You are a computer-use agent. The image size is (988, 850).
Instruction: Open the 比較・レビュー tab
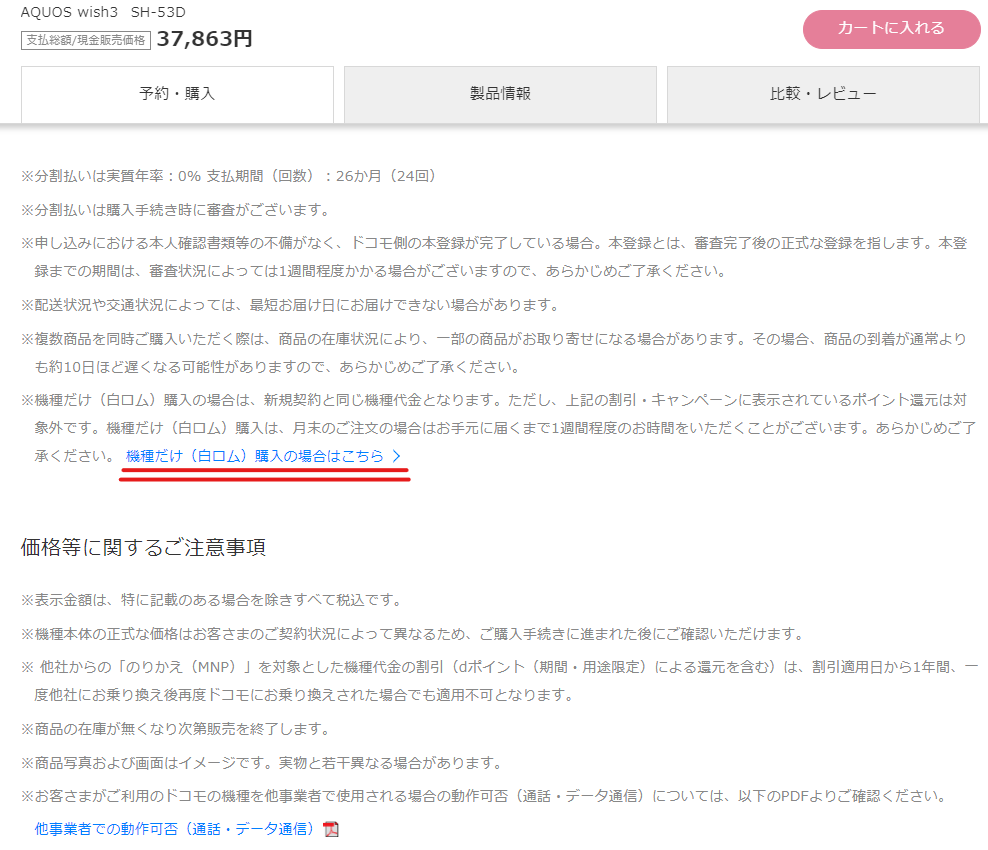823,95
